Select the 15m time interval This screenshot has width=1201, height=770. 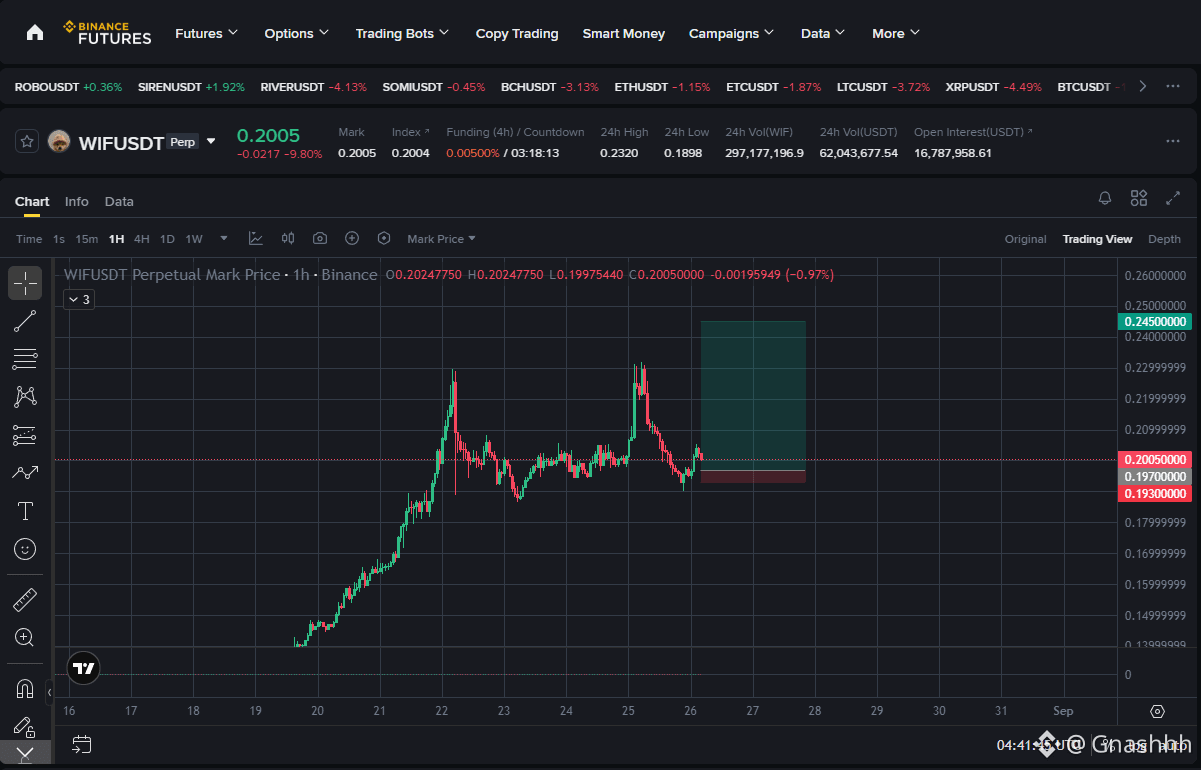[x=87, y=239]
